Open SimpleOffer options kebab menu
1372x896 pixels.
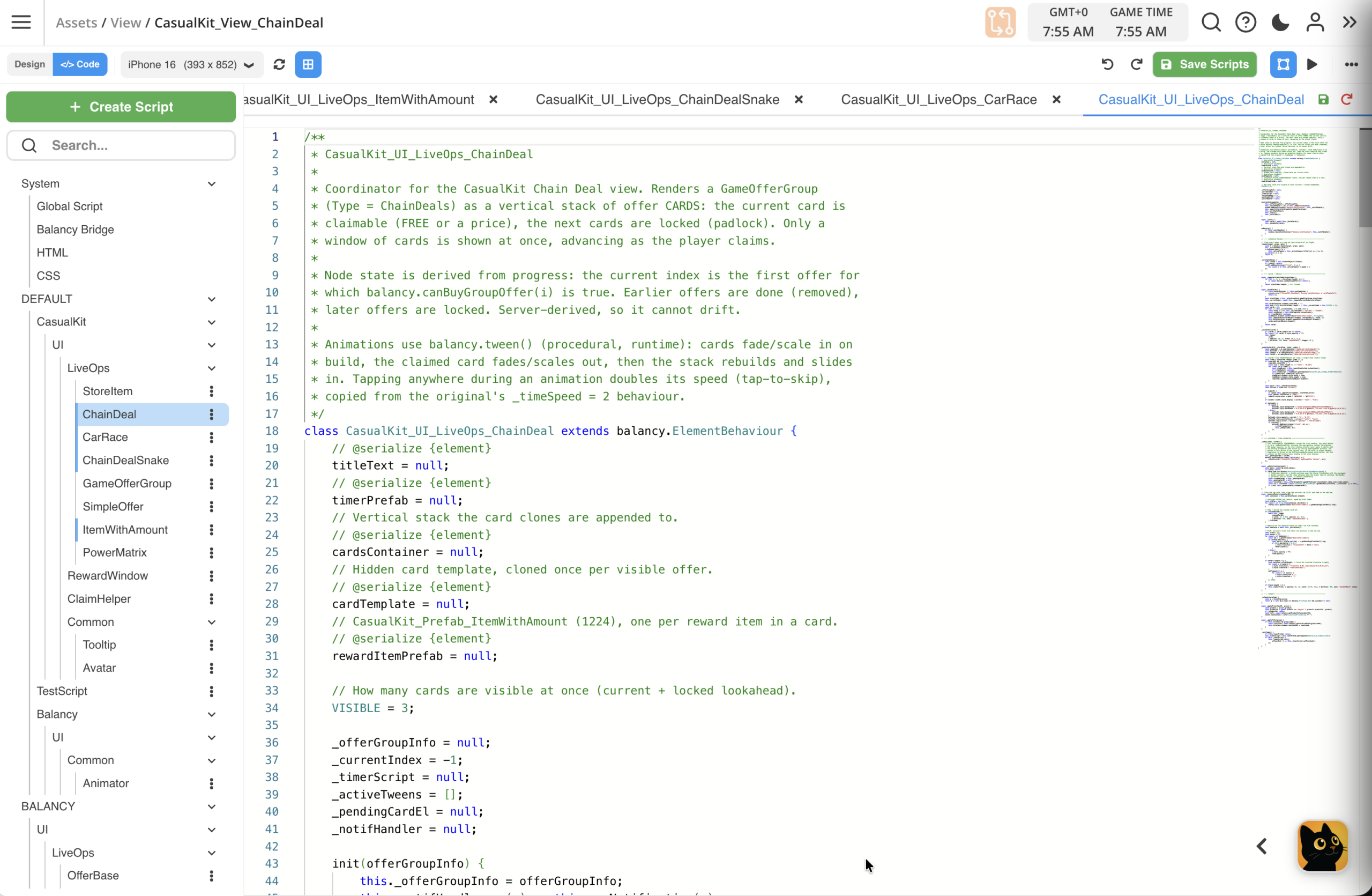(x=212, y=507)
